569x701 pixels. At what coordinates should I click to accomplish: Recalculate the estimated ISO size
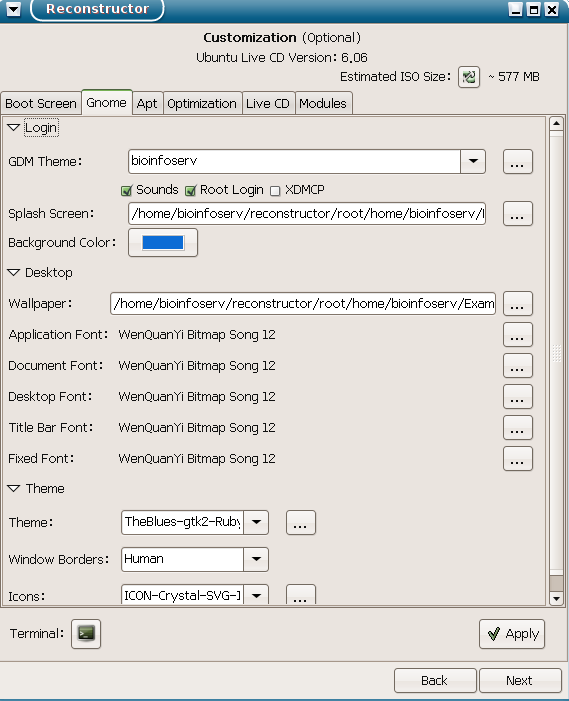[x=469, y=77]
